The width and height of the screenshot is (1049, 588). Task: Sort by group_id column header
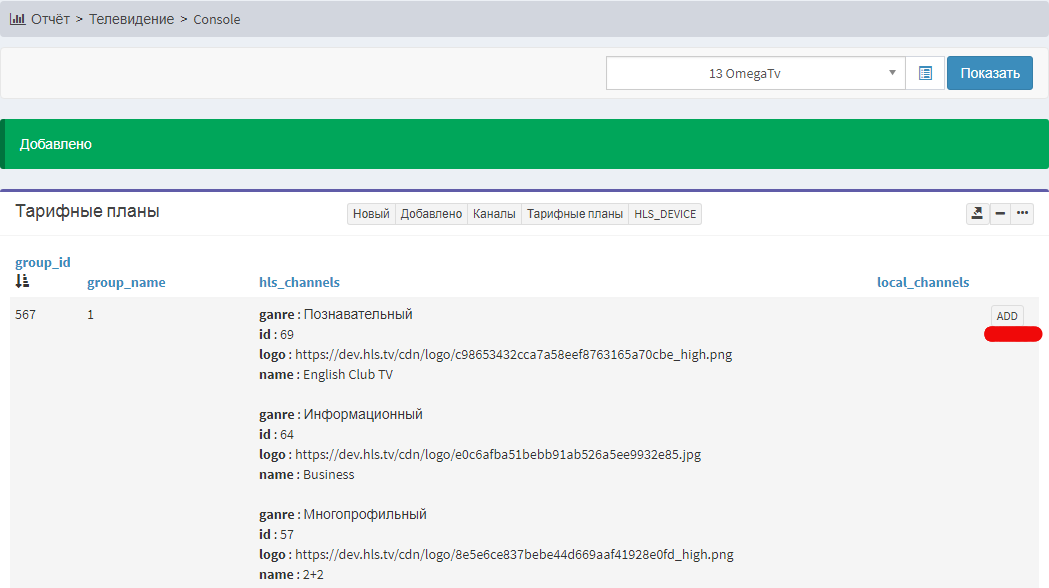point(43,262)
